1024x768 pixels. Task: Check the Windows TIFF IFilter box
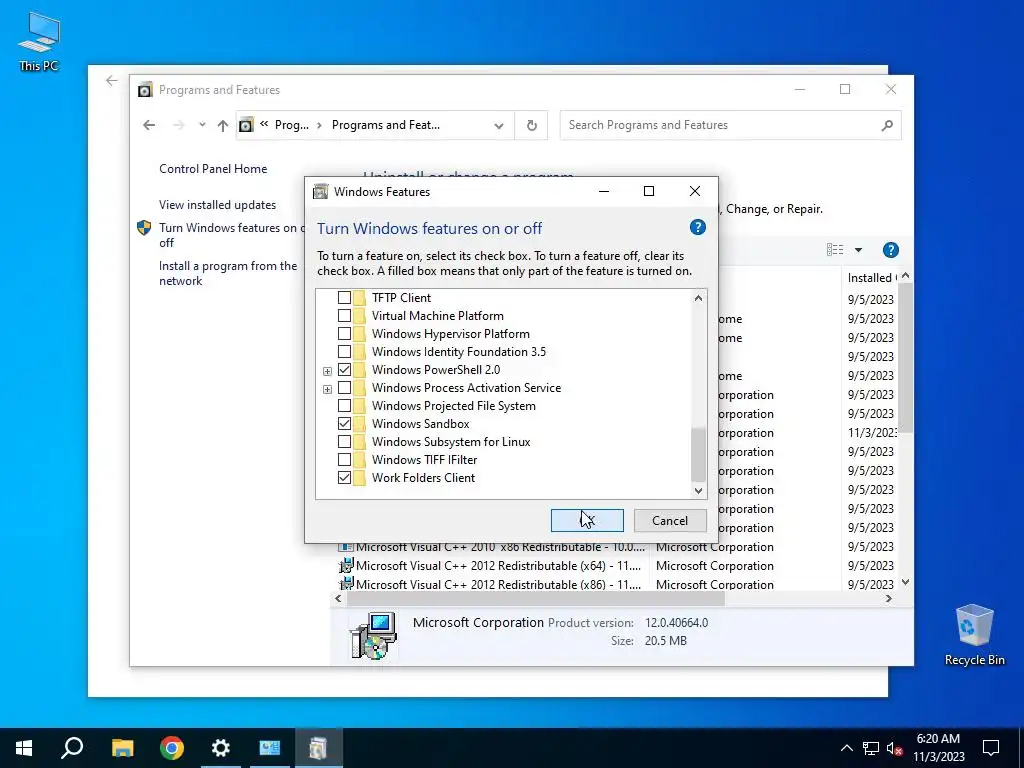click(344, 460)
